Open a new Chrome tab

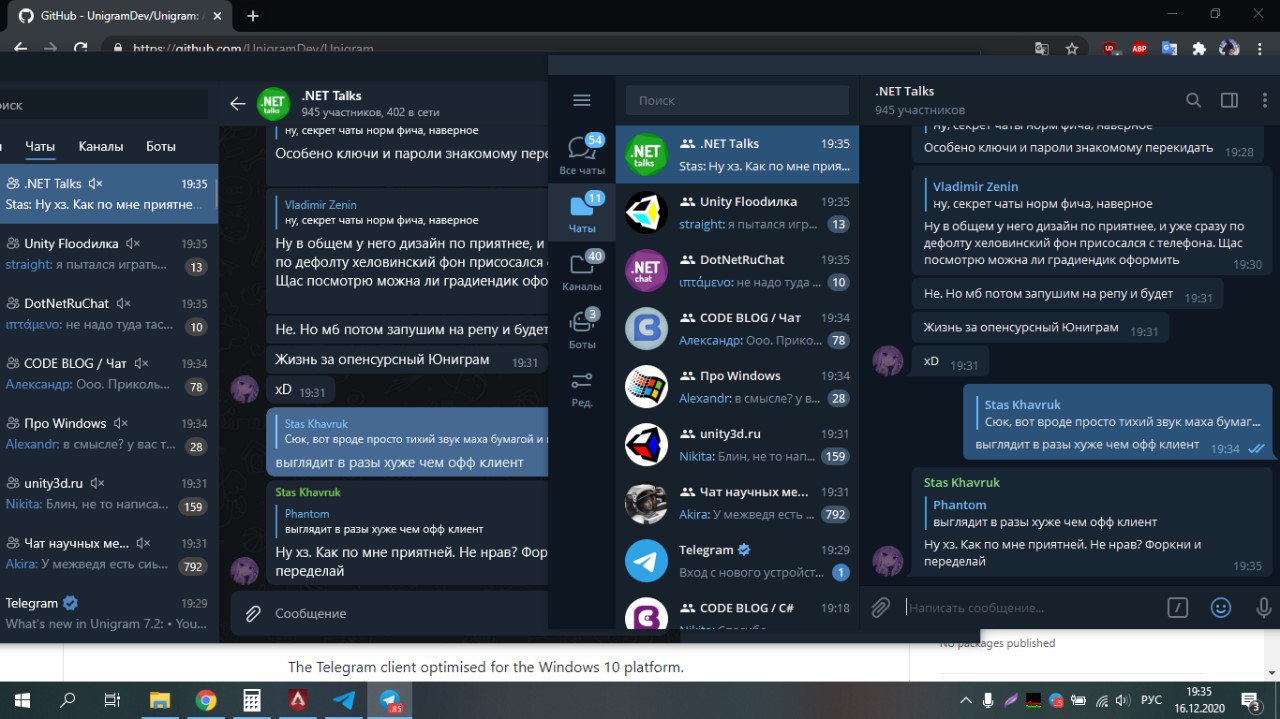click(253, 16)
